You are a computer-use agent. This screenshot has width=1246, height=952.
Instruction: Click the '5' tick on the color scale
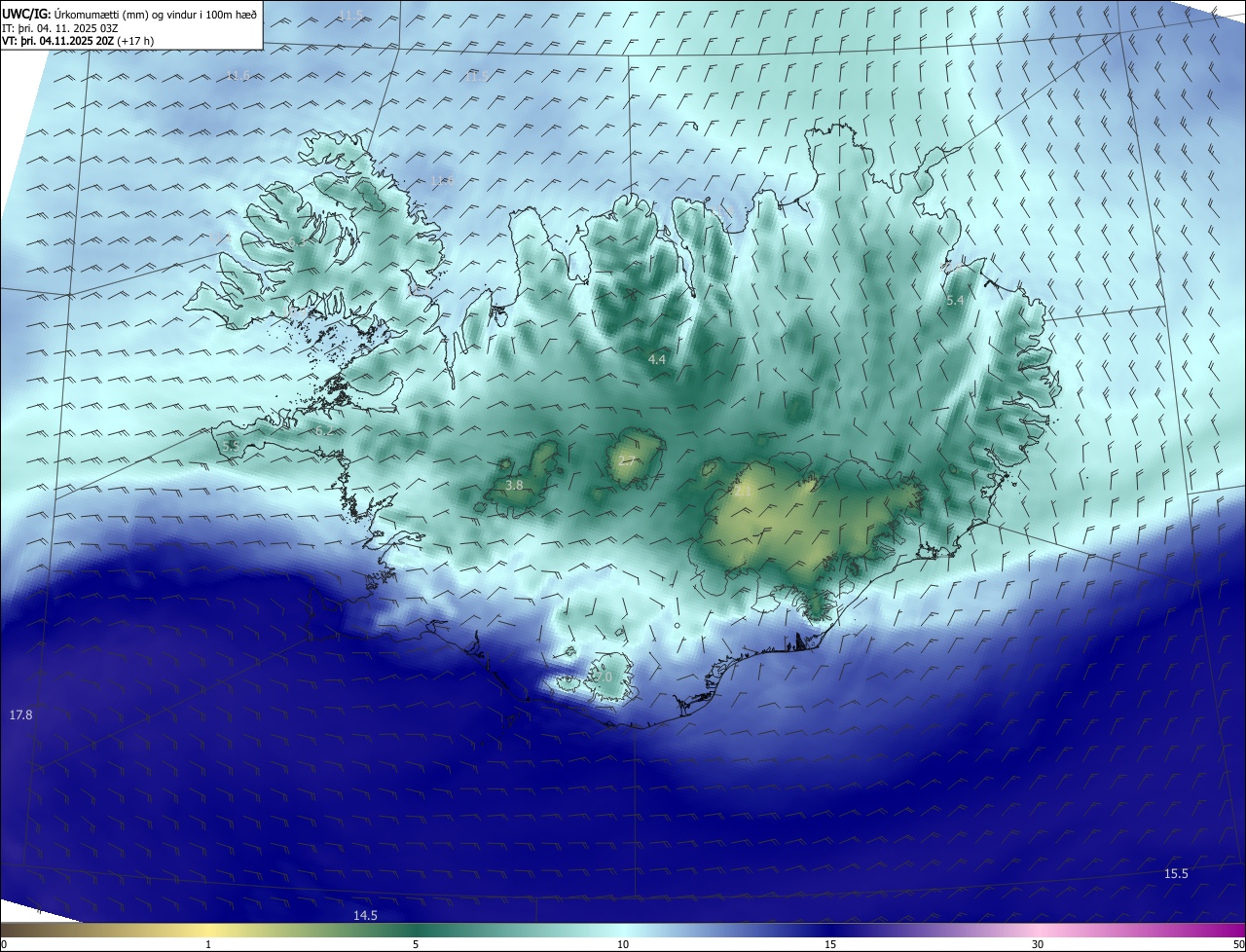pos(416,944)
